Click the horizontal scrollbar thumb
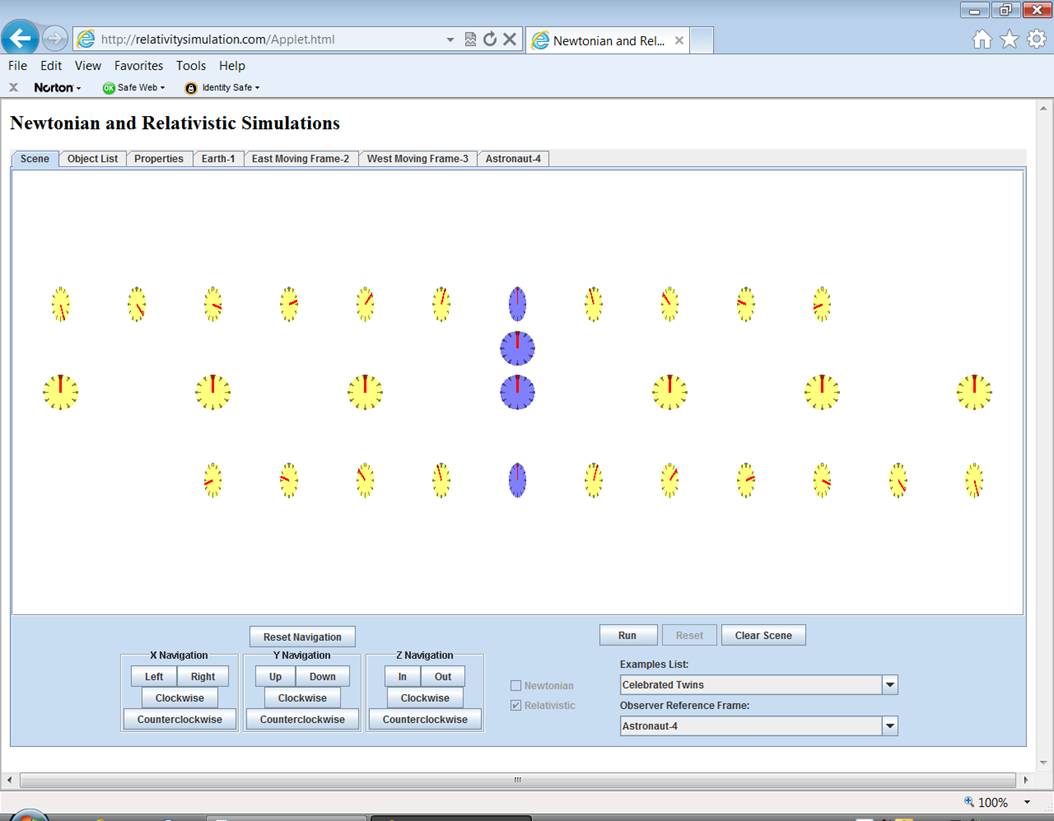This screenshot has width=1054, height=821. tap(517, 779)
